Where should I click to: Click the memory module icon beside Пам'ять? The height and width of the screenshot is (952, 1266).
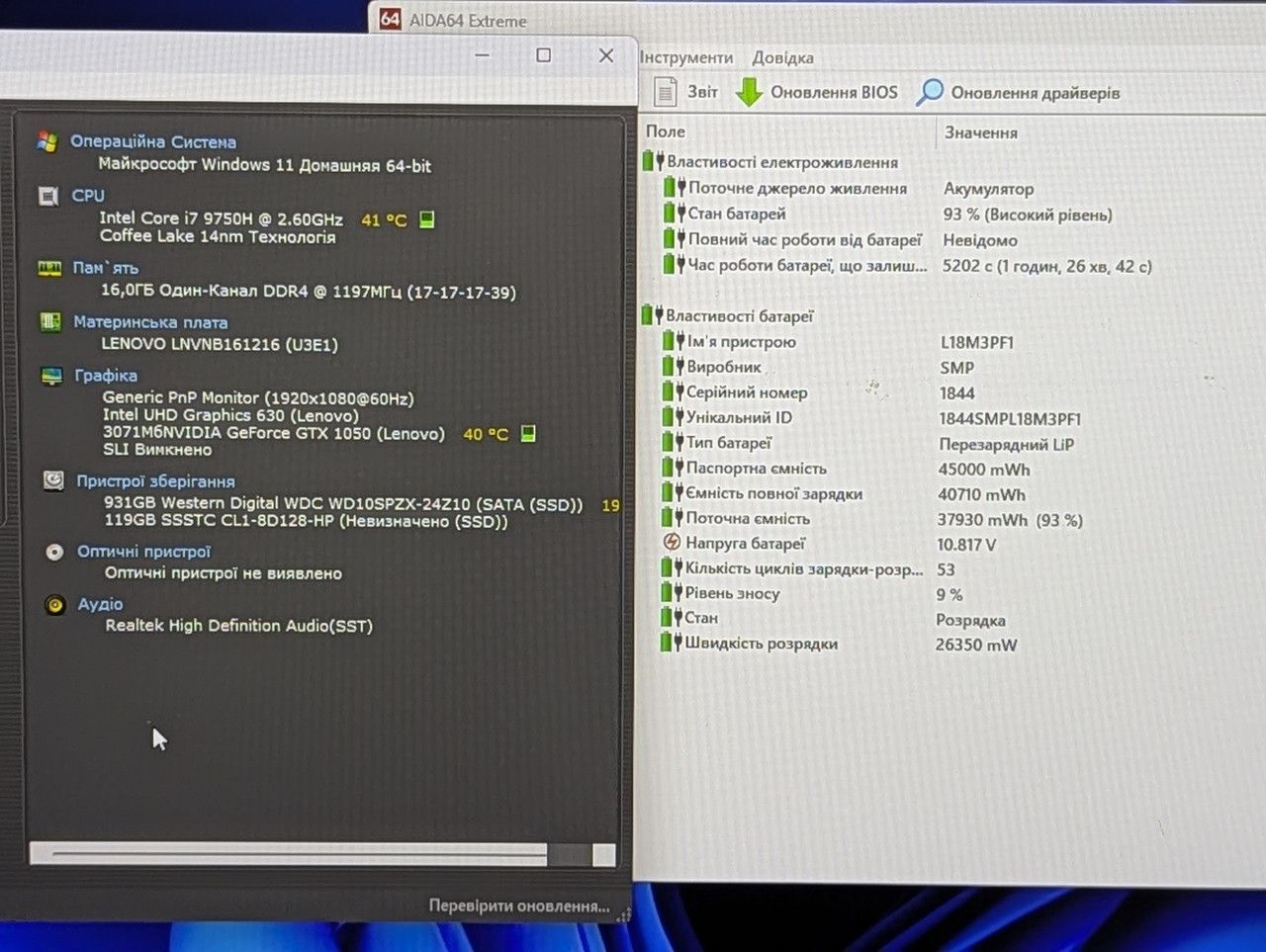pyautogui.click(x=49, y=268)
